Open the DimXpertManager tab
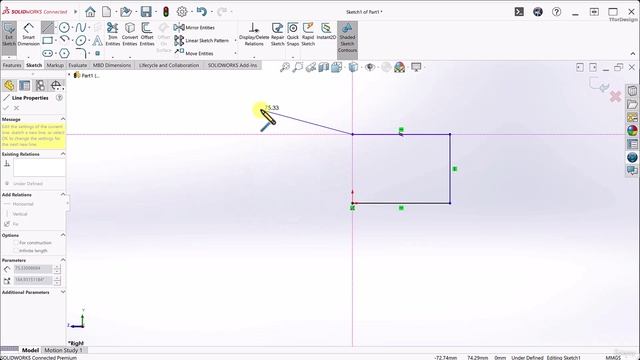The height and width of the screenshot is (360, 640). pyautogui.click(x=56, y=85)
